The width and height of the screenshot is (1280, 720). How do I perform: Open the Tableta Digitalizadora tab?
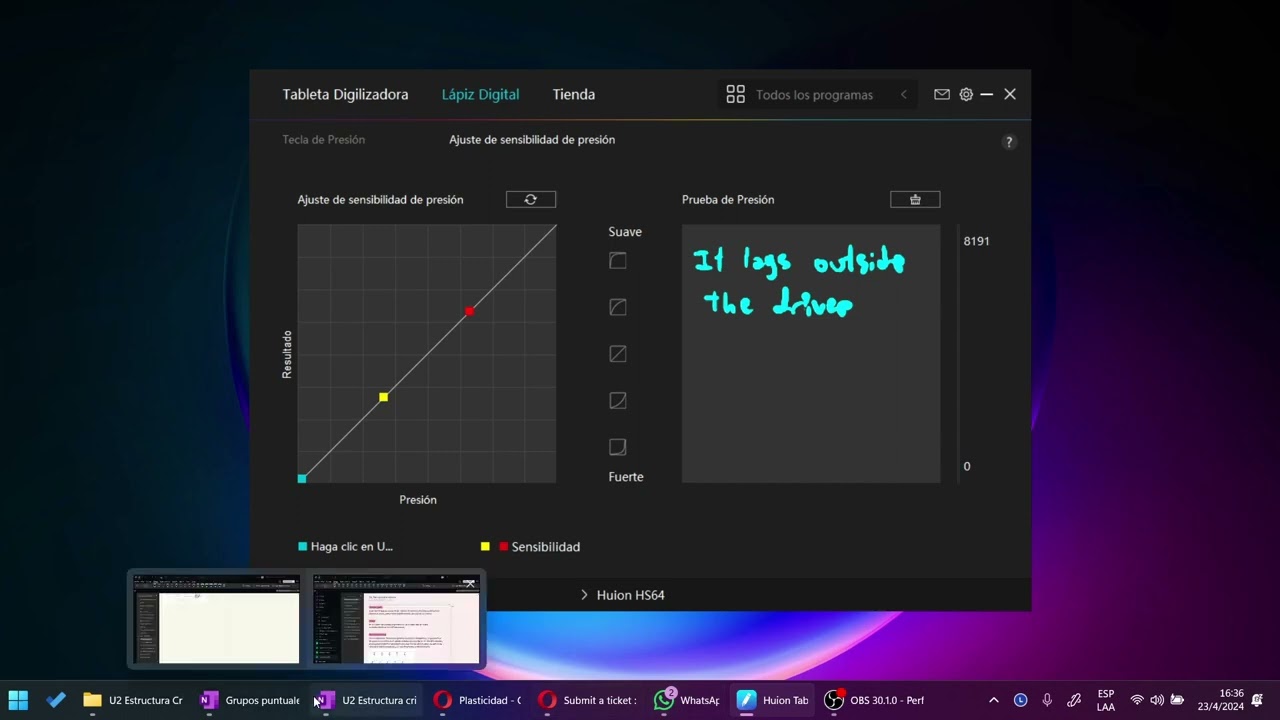tap(345, 94)
